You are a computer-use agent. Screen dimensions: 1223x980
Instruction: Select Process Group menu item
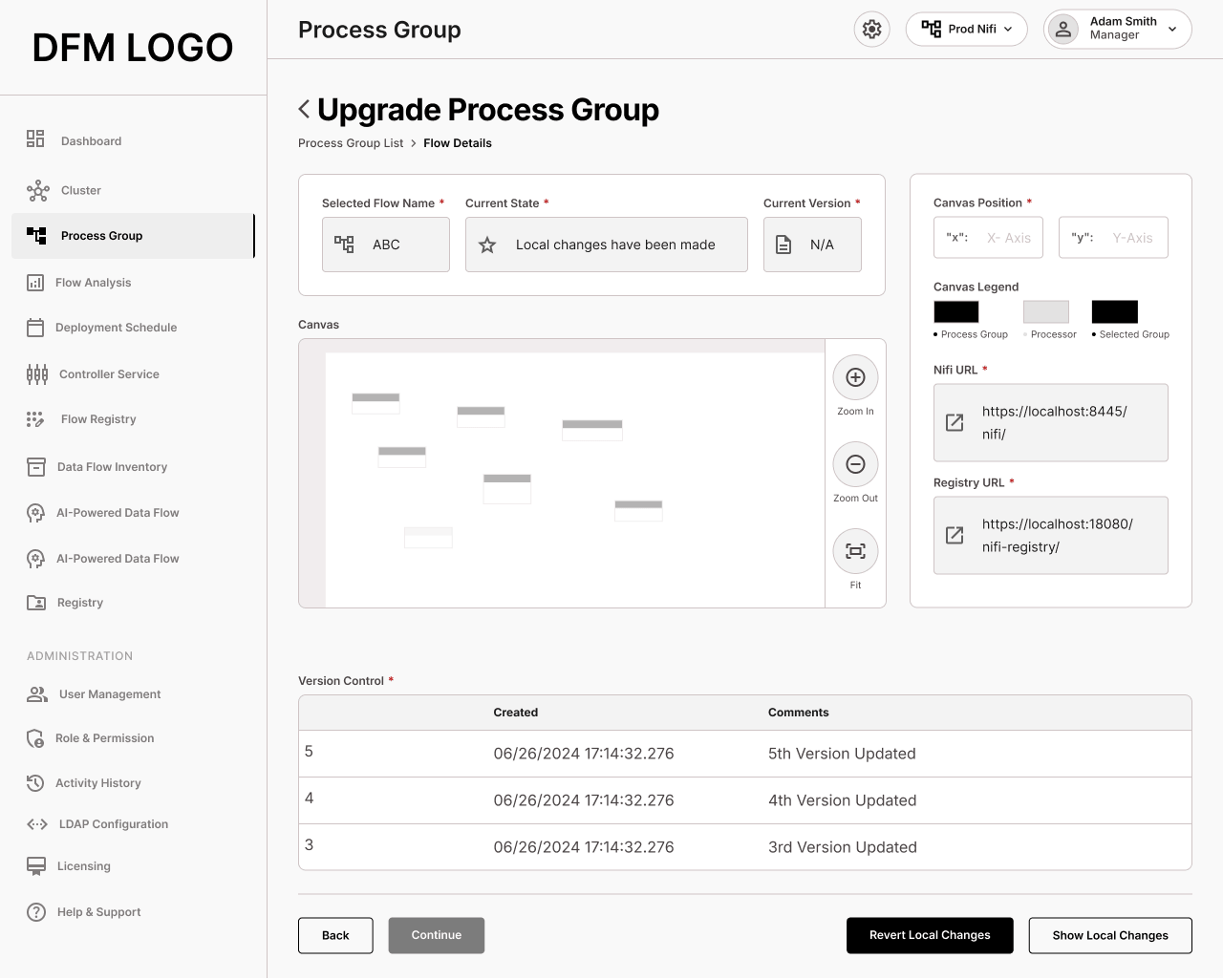pyautogui.click(x=133, y=236)
